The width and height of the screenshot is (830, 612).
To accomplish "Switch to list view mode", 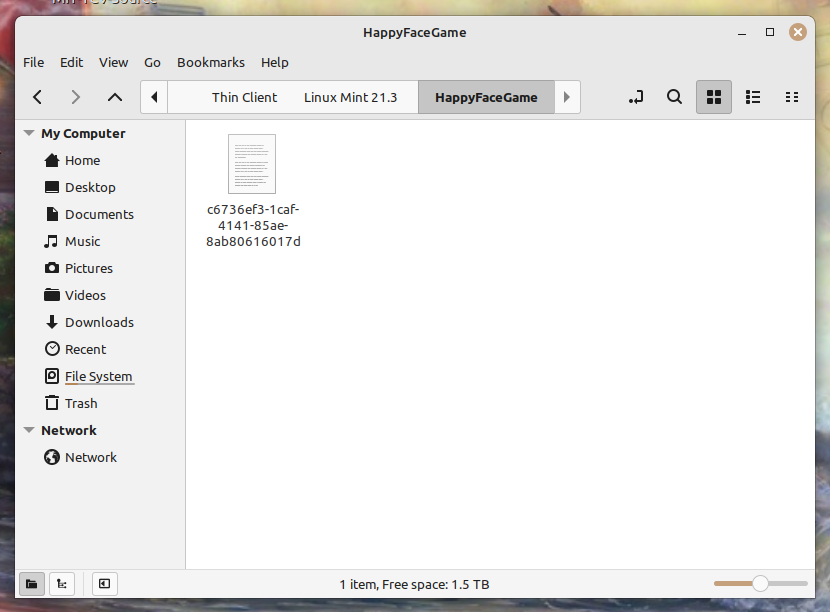I will [753, 97].
